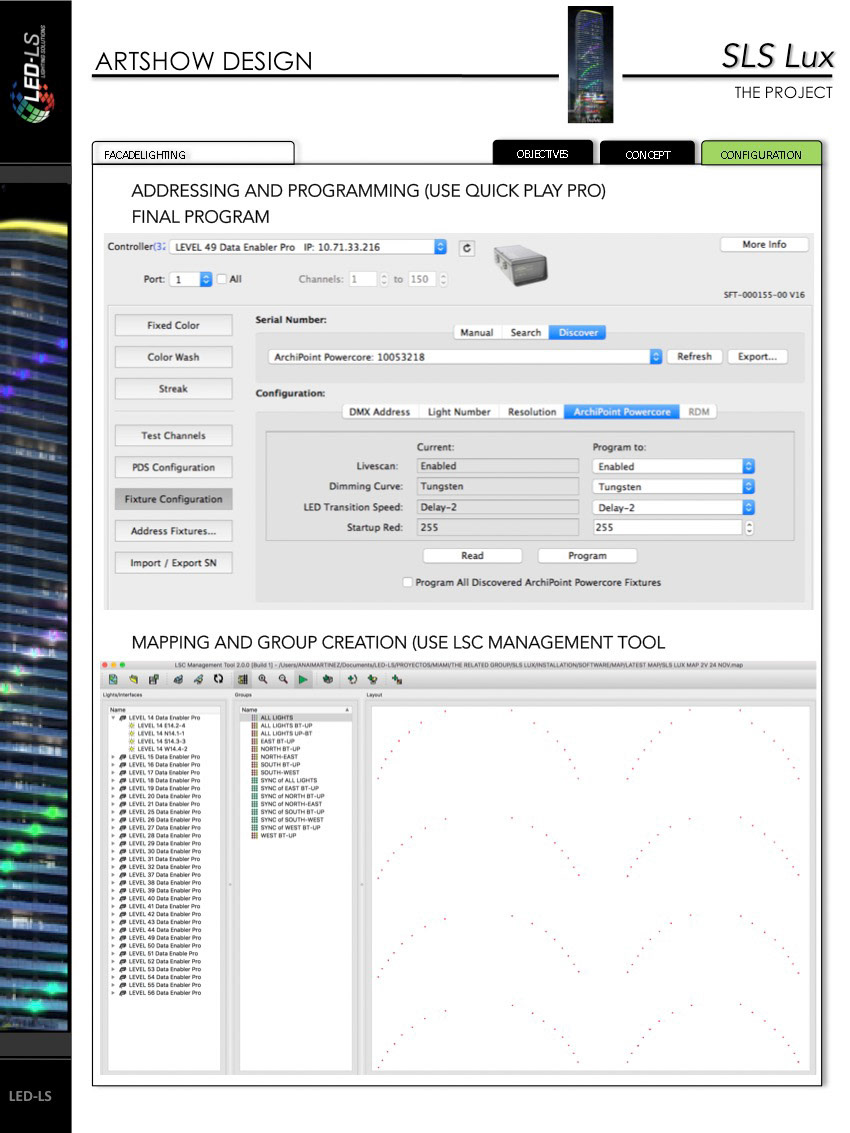The width and height of the screenshot is (850, 1133).
Task: Select the Discover tab
Action: coord(578,332)
